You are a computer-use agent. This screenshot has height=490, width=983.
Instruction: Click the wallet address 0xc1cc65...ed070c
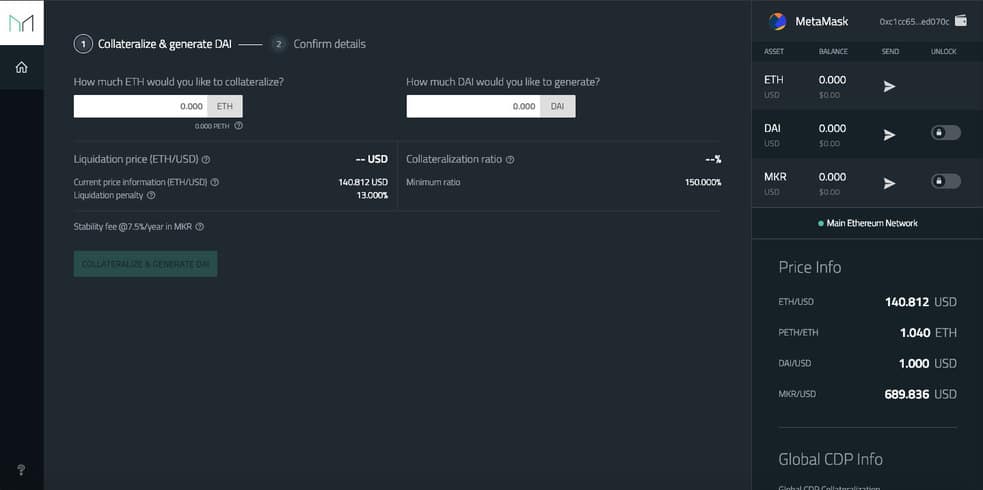click(914, 21)
